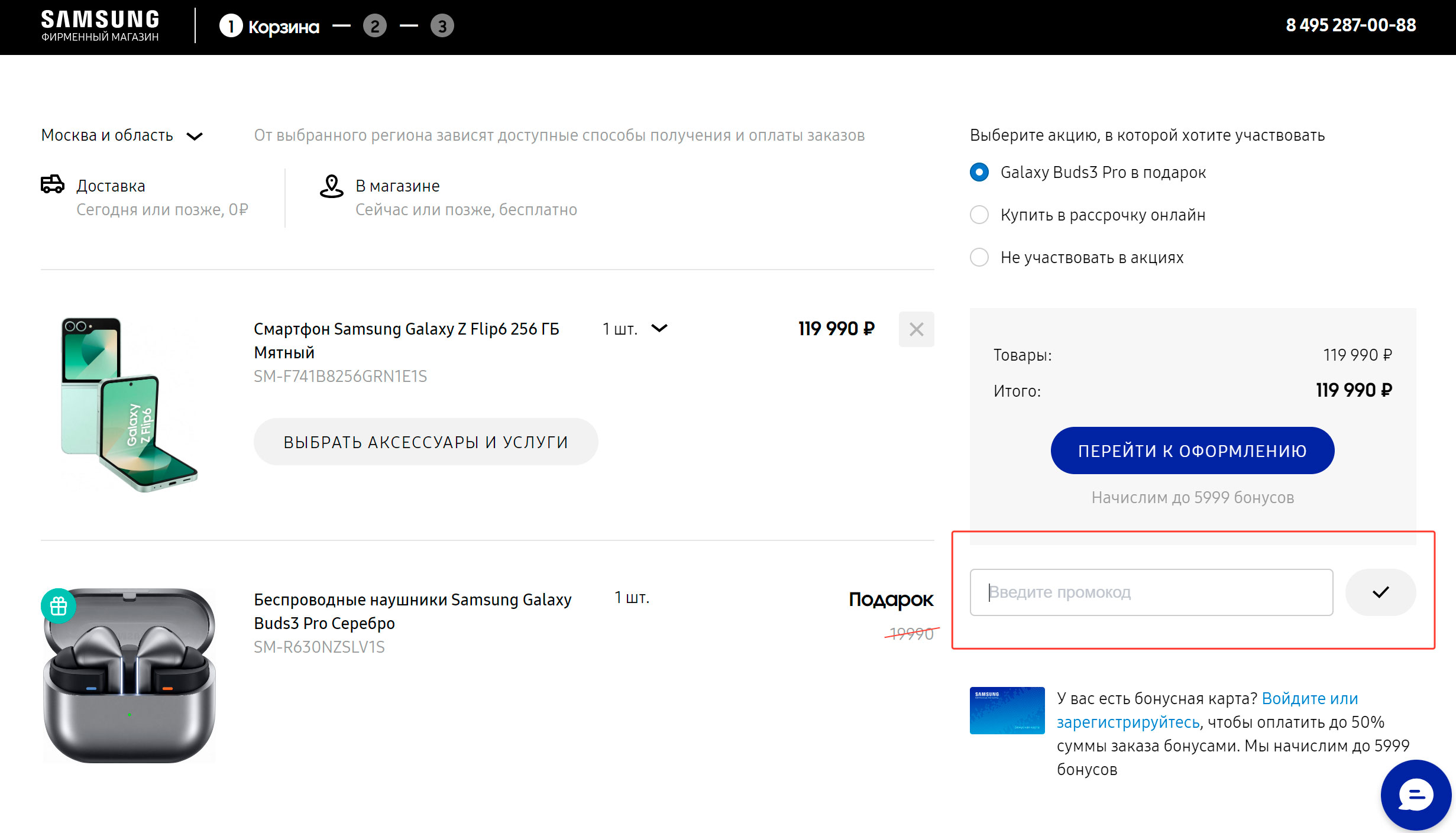
Task: Click the Buds3 Pro 1 шт. quantity
Action: [x=632, y=598]
